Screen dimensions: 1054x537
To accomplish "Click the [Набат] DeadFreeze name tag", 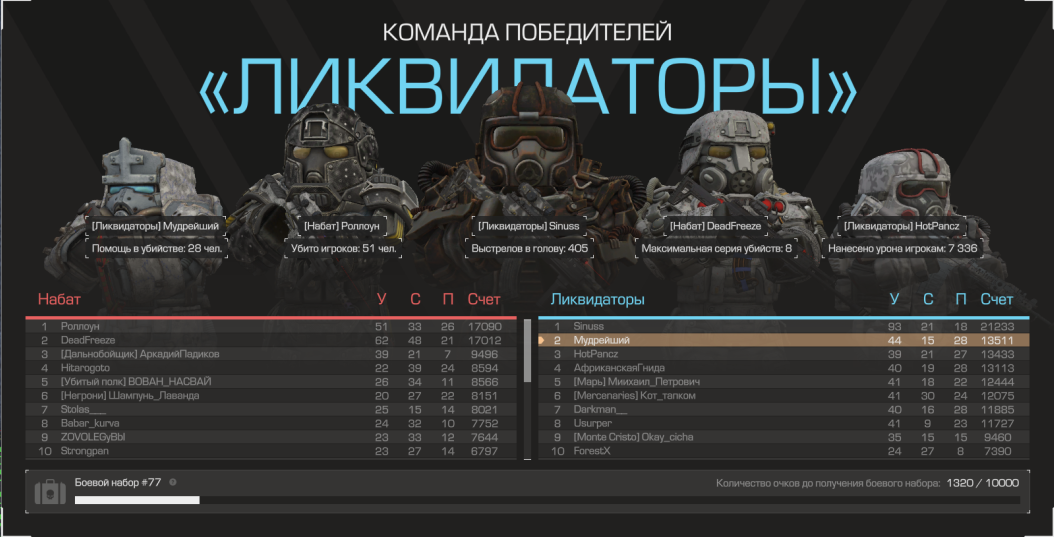I will 715,226.
